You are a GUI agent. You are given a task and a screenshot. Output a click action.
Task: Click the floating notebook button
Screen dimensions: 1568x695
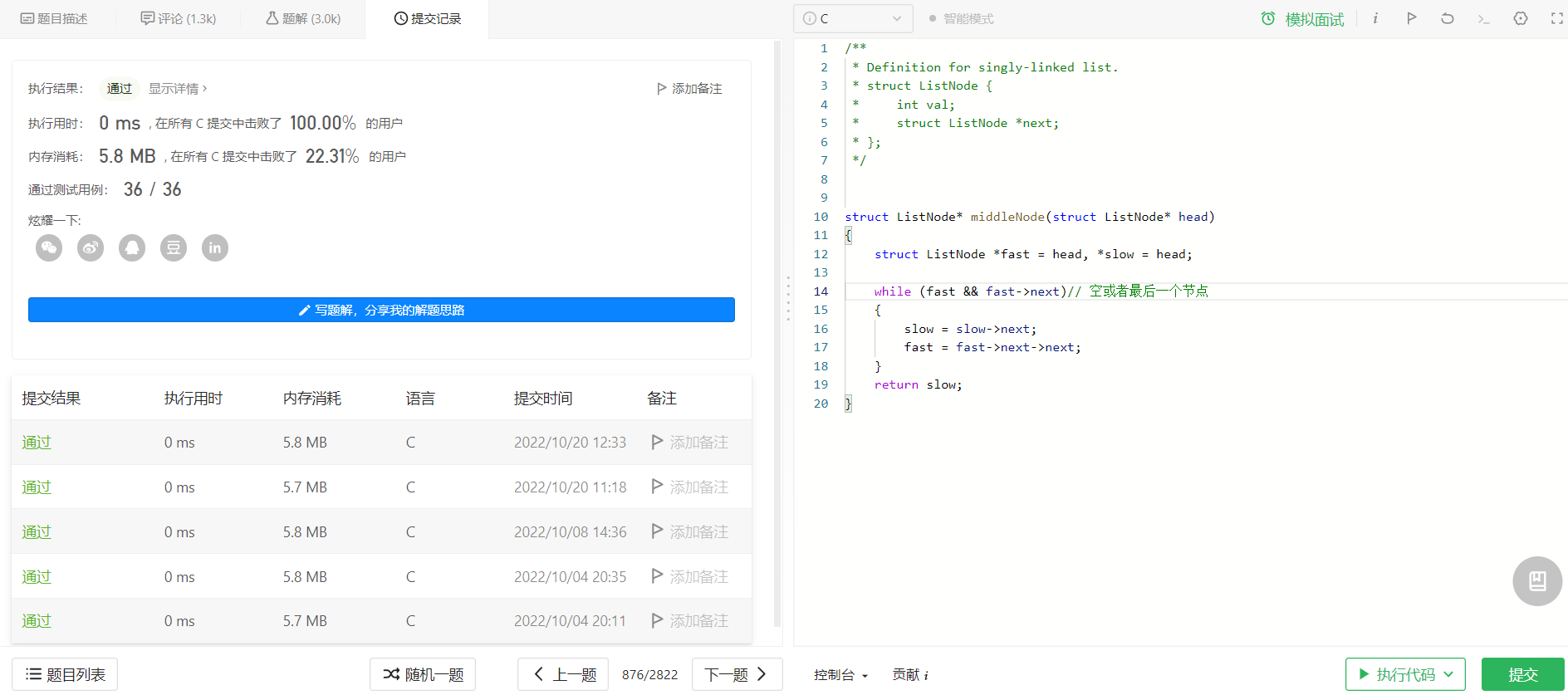pos(1537,581)
